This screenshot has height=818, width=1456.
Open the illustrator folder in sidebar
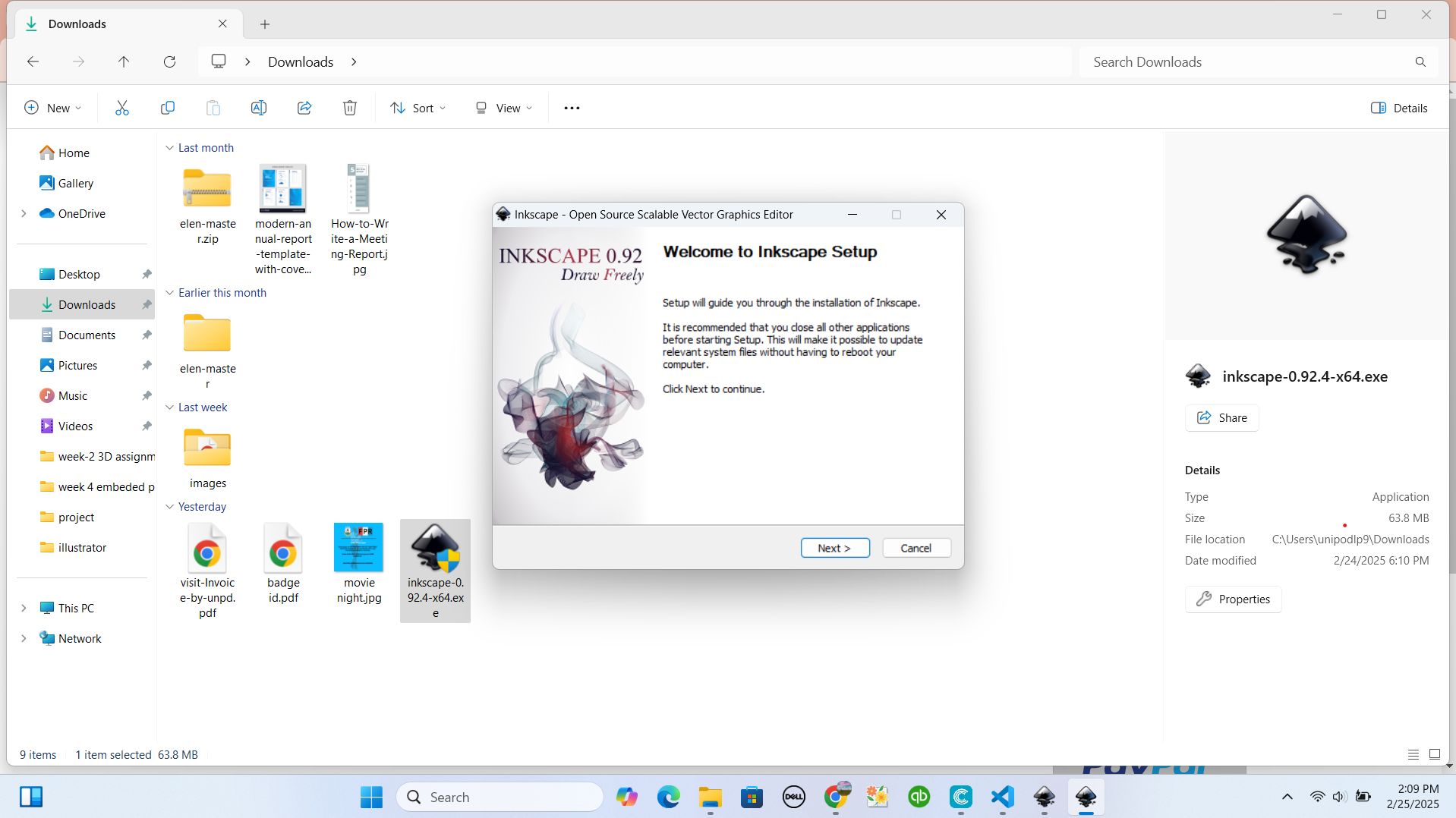(82, 548)
